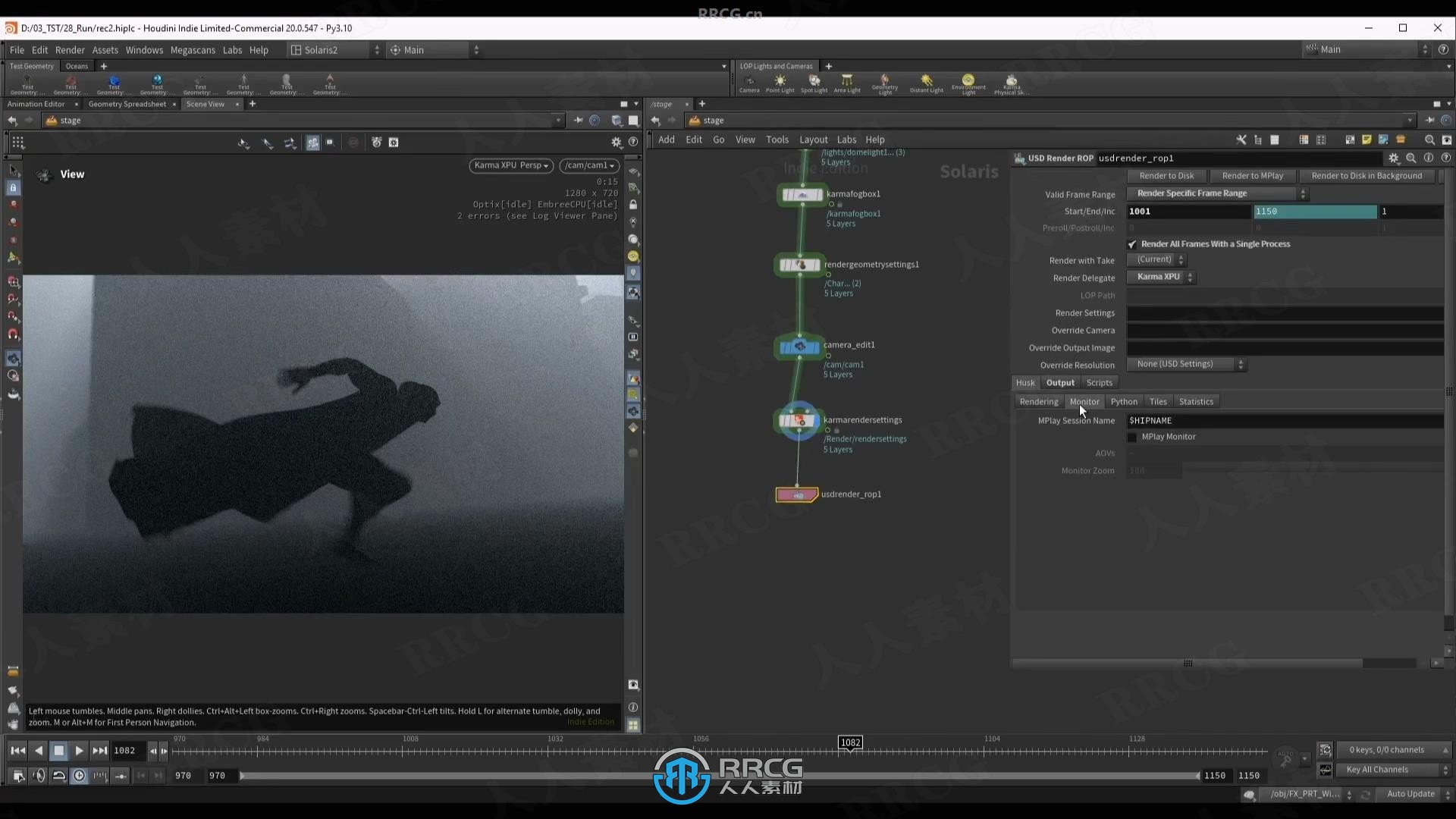The height and width of the screenshot is (819, 1456).
Task: Click the Override Camera field
Action: pos(1285,331)
